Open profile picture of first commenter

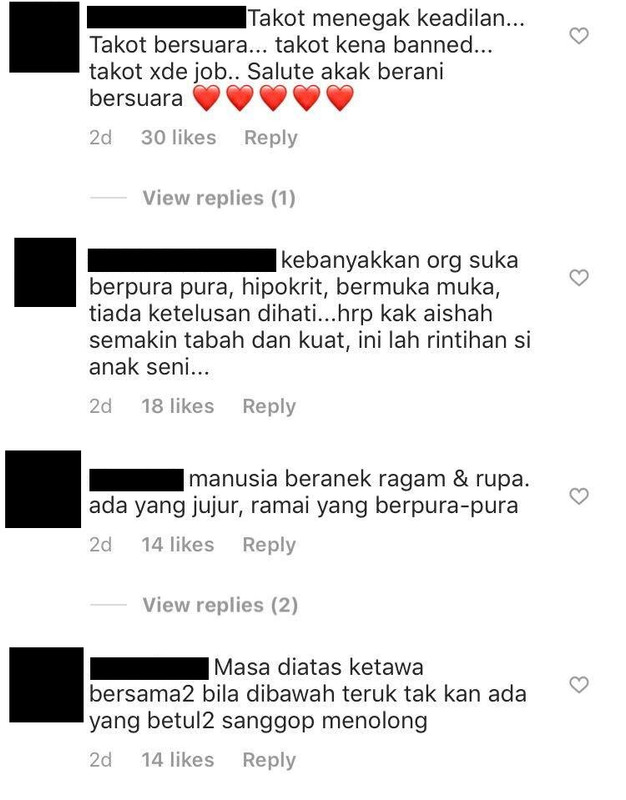[44, 37]
